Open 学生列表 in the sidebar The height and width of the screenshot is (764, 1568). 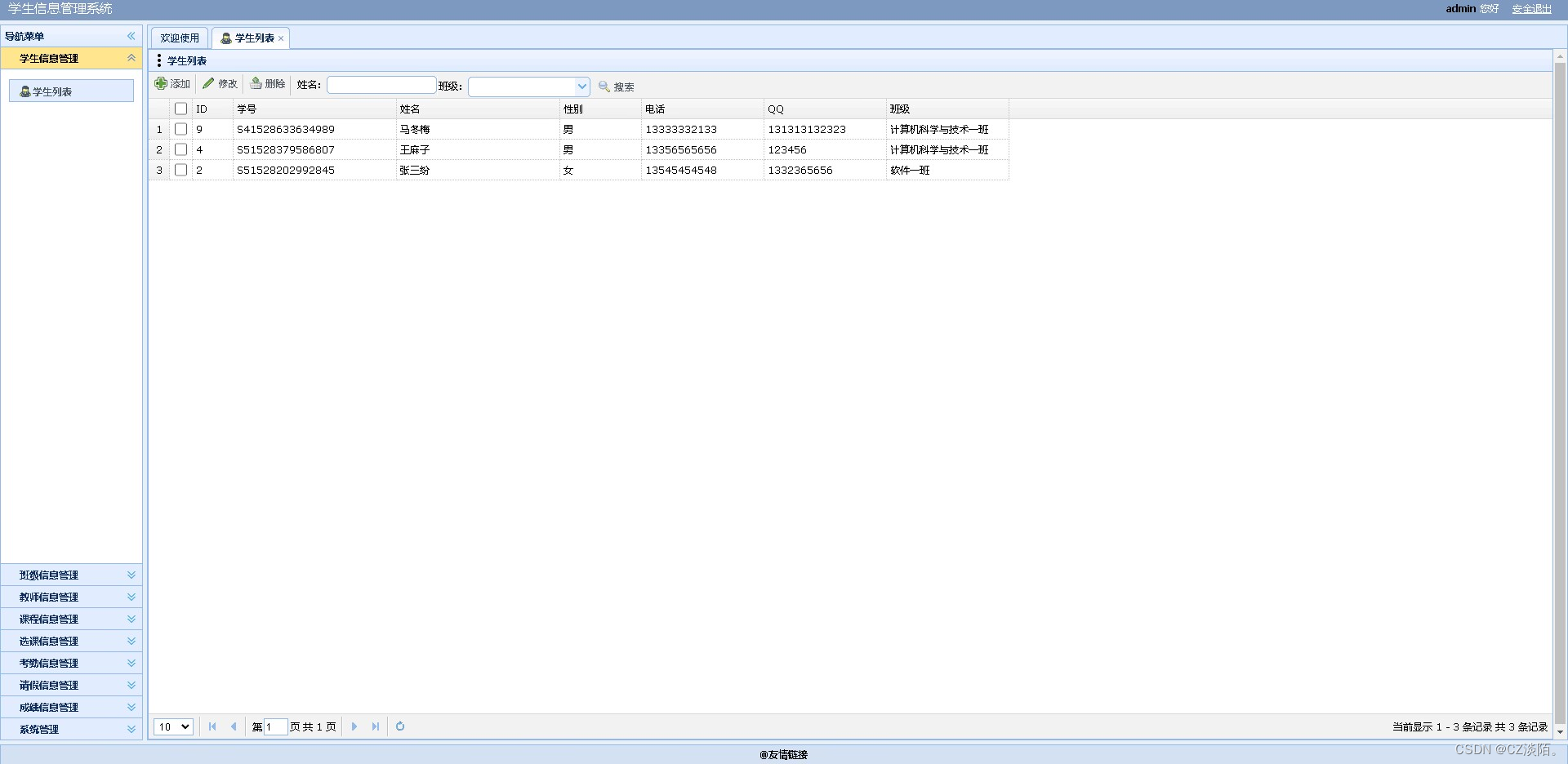pyautogui.click(x=71, y=91)
